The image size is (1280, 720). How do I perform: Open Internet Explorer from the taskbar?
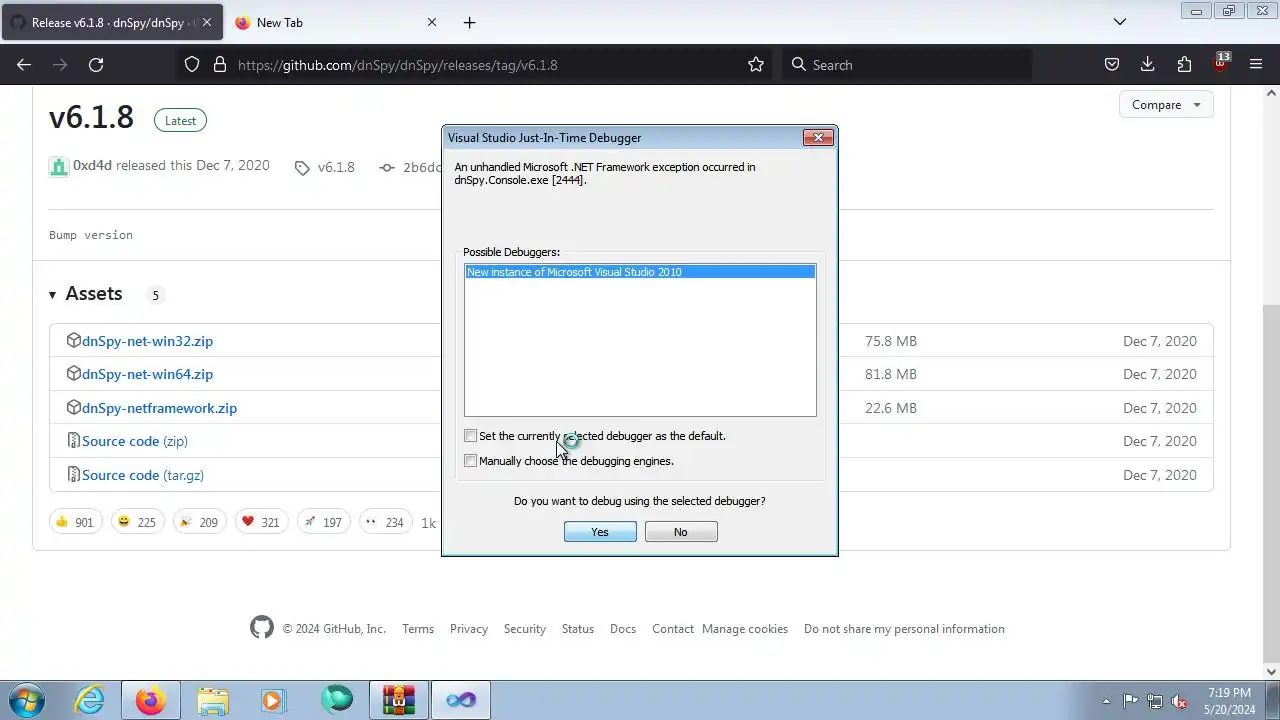pyautogui.click(x=89, y=700)
